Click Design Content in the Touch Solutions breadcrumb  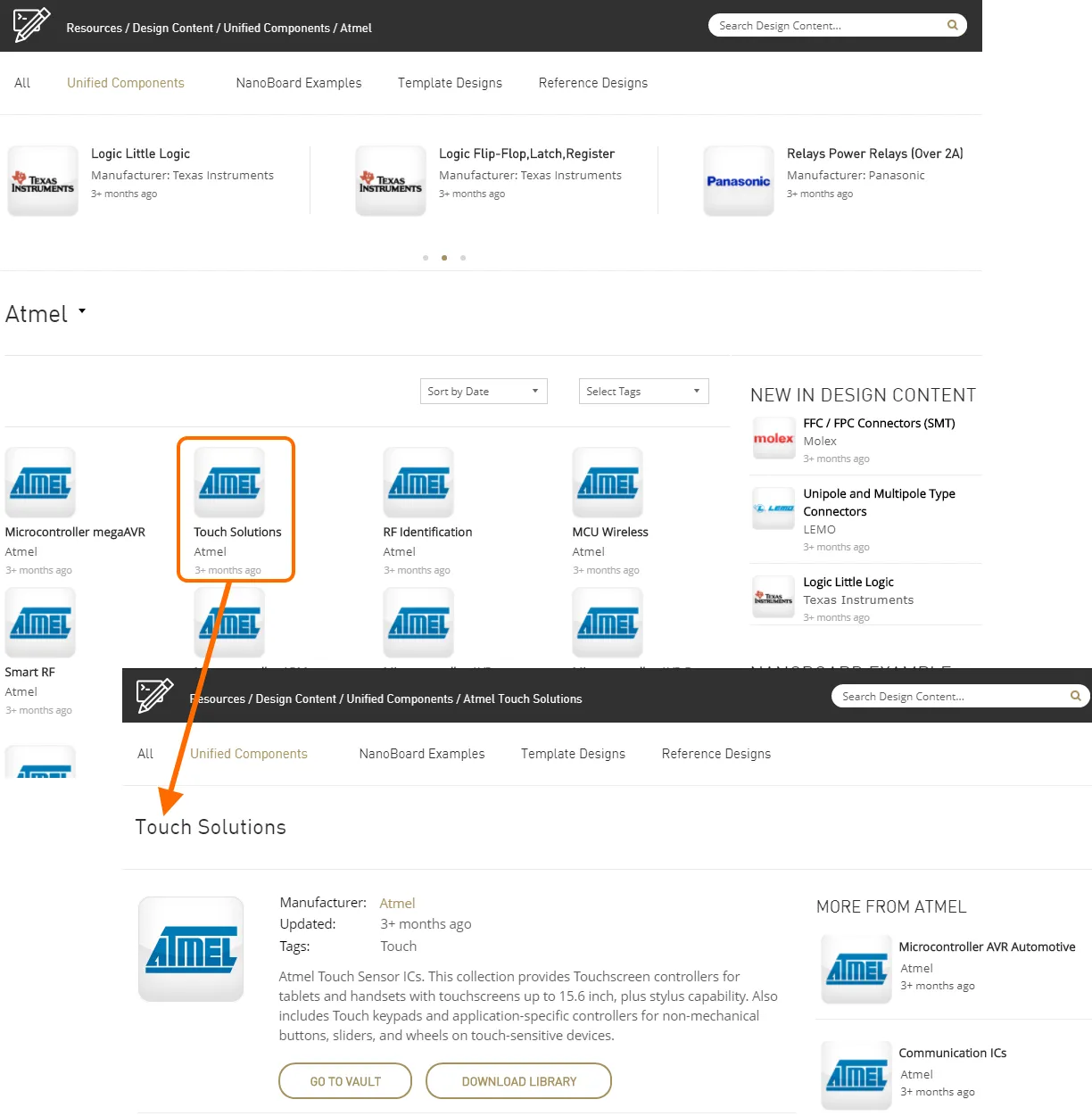296,699
